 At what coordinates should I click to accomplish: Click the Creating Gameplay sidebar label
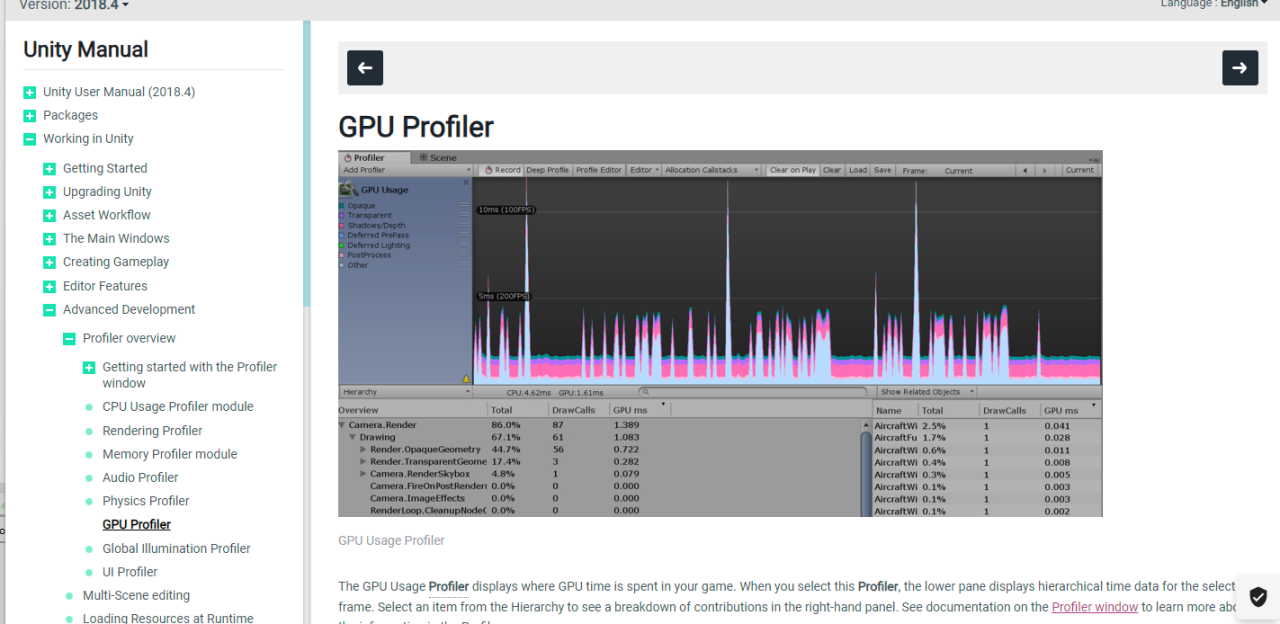116,263
